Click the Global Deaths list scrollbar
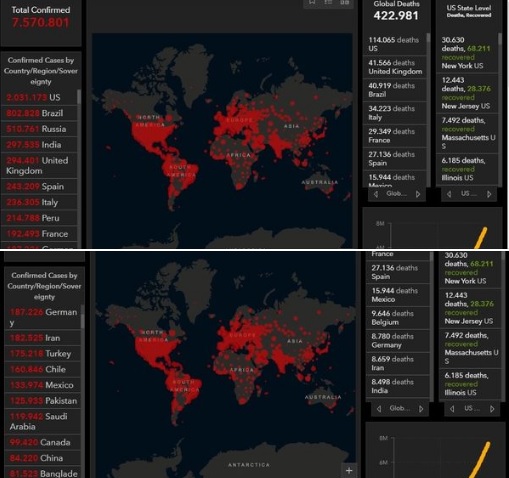This screenshot has width=509, height=478. pyautogui.click(x=428, y=38)
